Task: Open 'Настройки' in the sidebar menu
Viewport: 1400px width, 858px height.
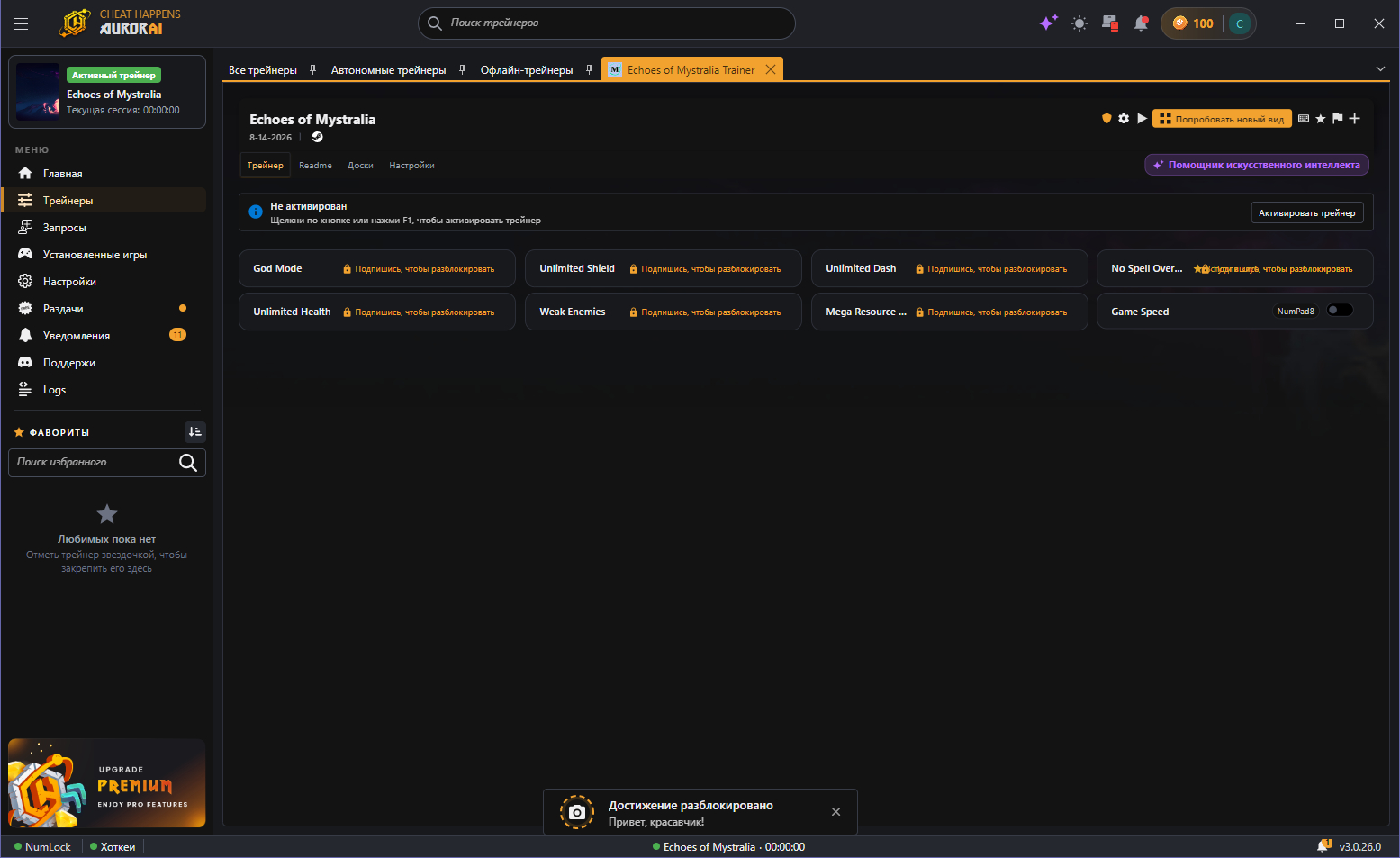Action: (x=105, y=281)
